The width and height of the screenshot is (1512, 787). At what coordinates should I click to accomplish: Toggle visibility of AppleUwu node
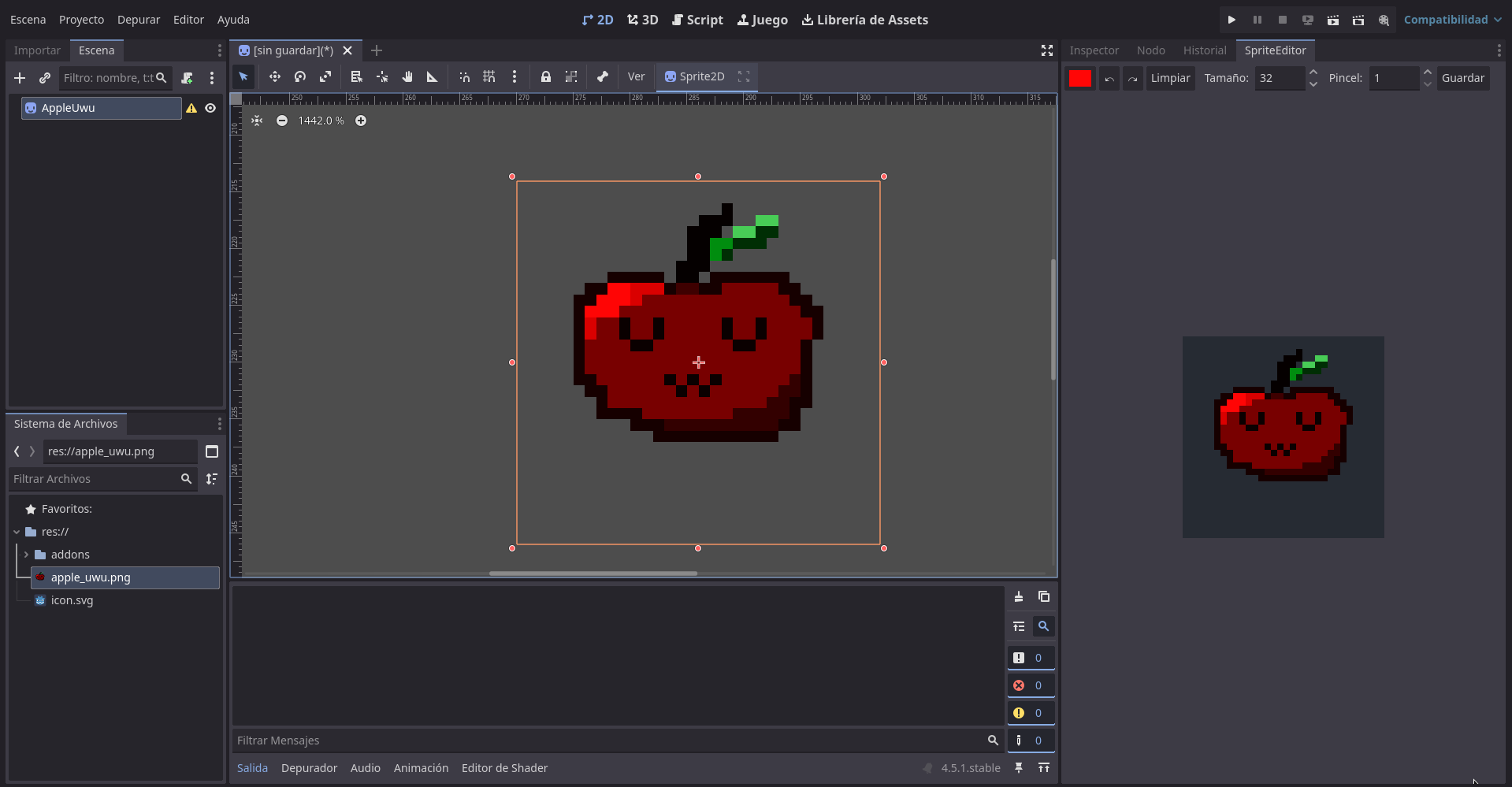point(210,108)
